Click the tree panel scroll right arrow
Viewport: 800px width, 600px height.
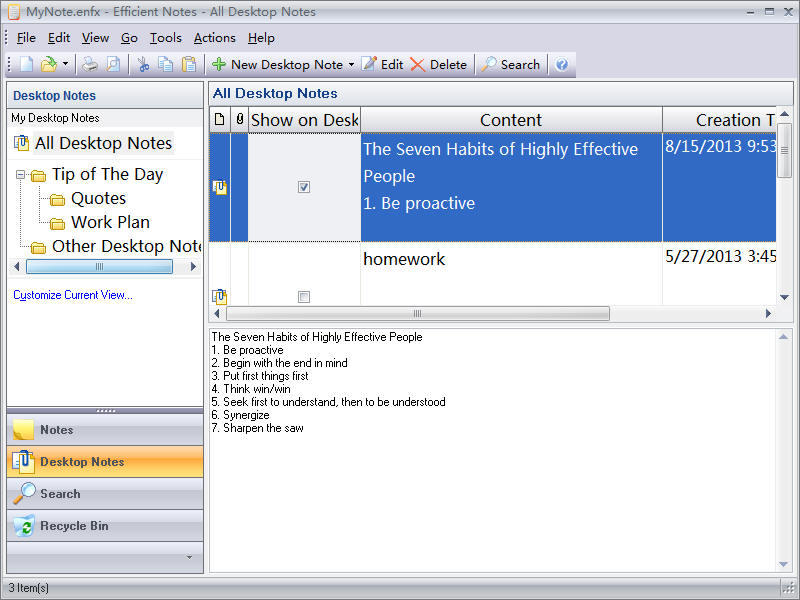(x=193, y=266)
